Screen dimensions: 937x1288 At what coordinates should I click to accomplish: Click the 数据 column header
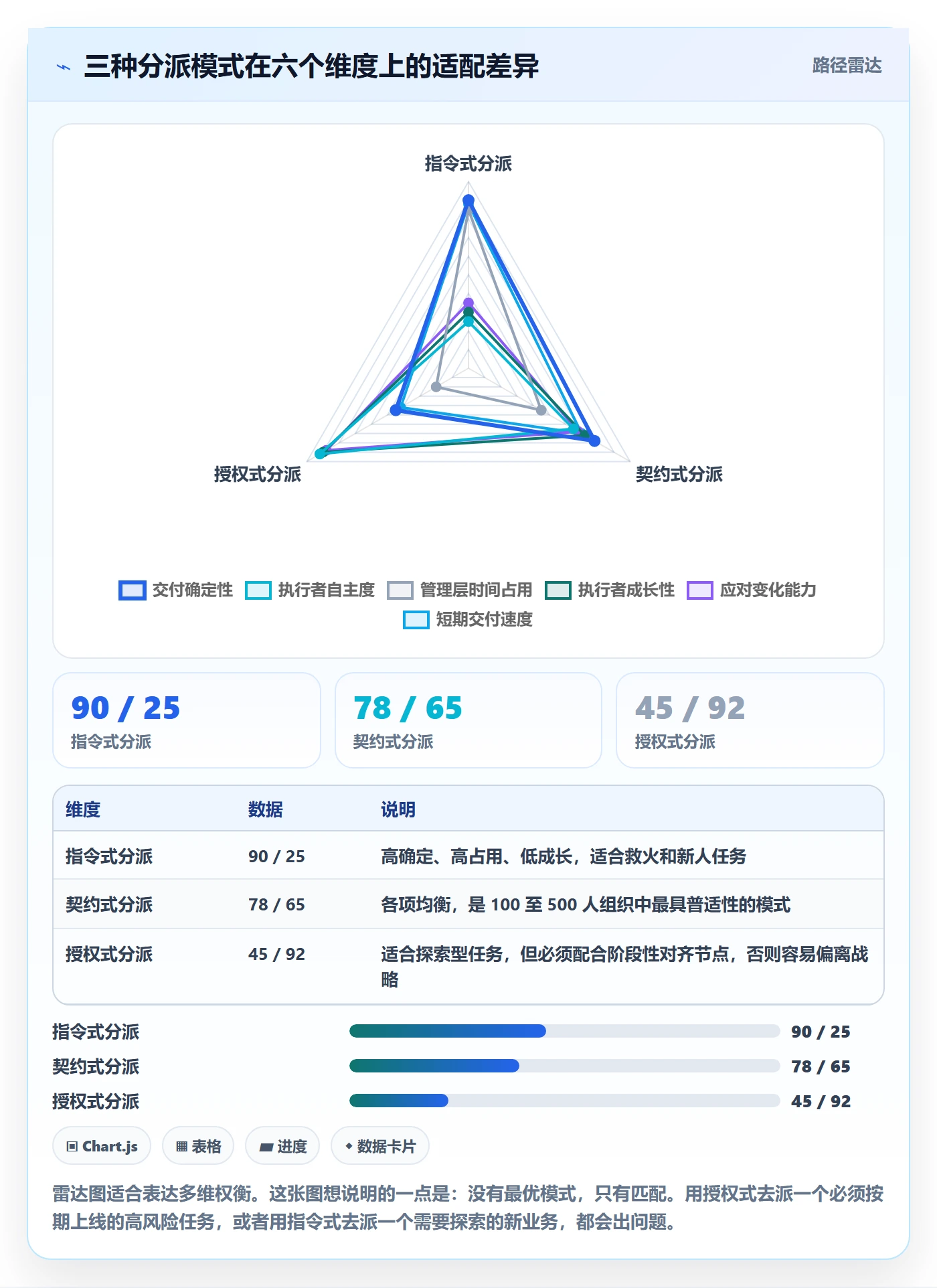266,809
